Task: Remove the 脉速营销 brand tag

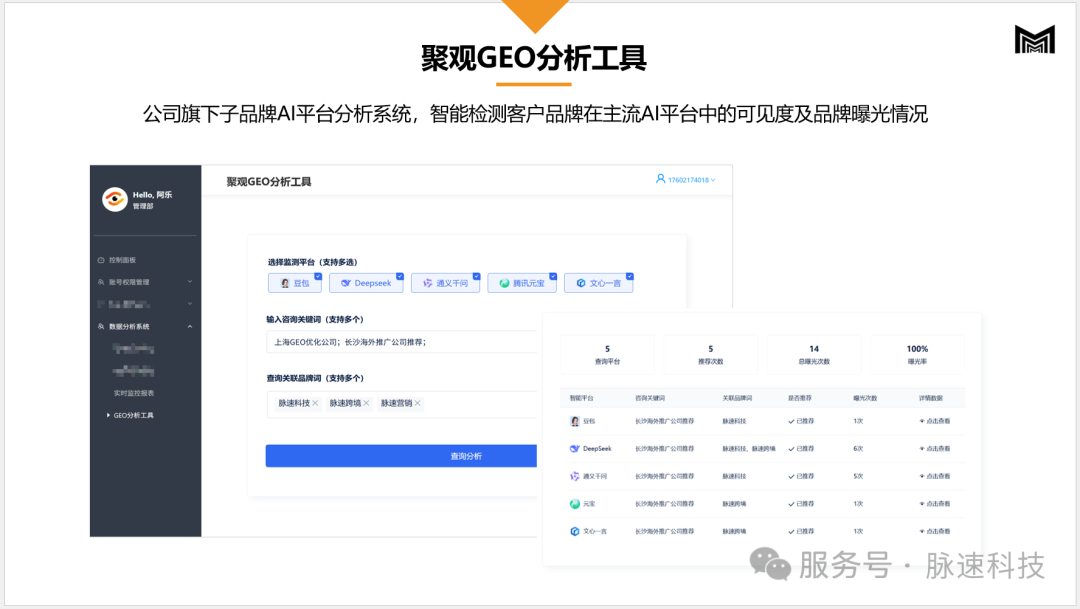Action: (x=417, y=403)
